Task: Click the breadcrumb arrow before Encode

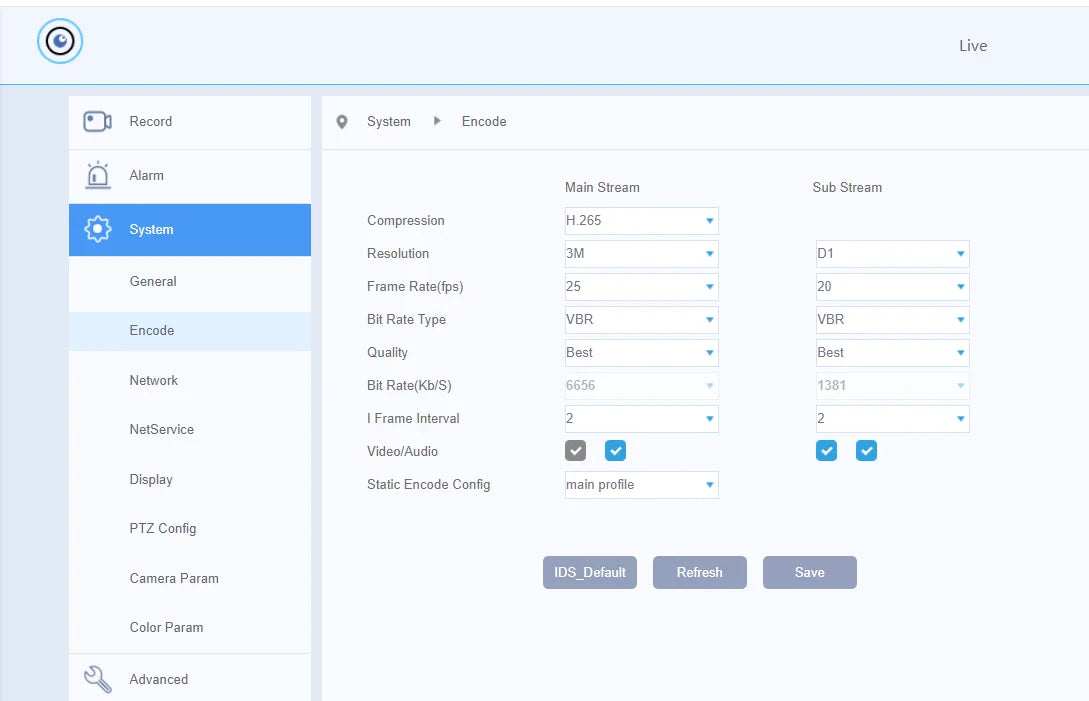Action: (x=437, y=121)
